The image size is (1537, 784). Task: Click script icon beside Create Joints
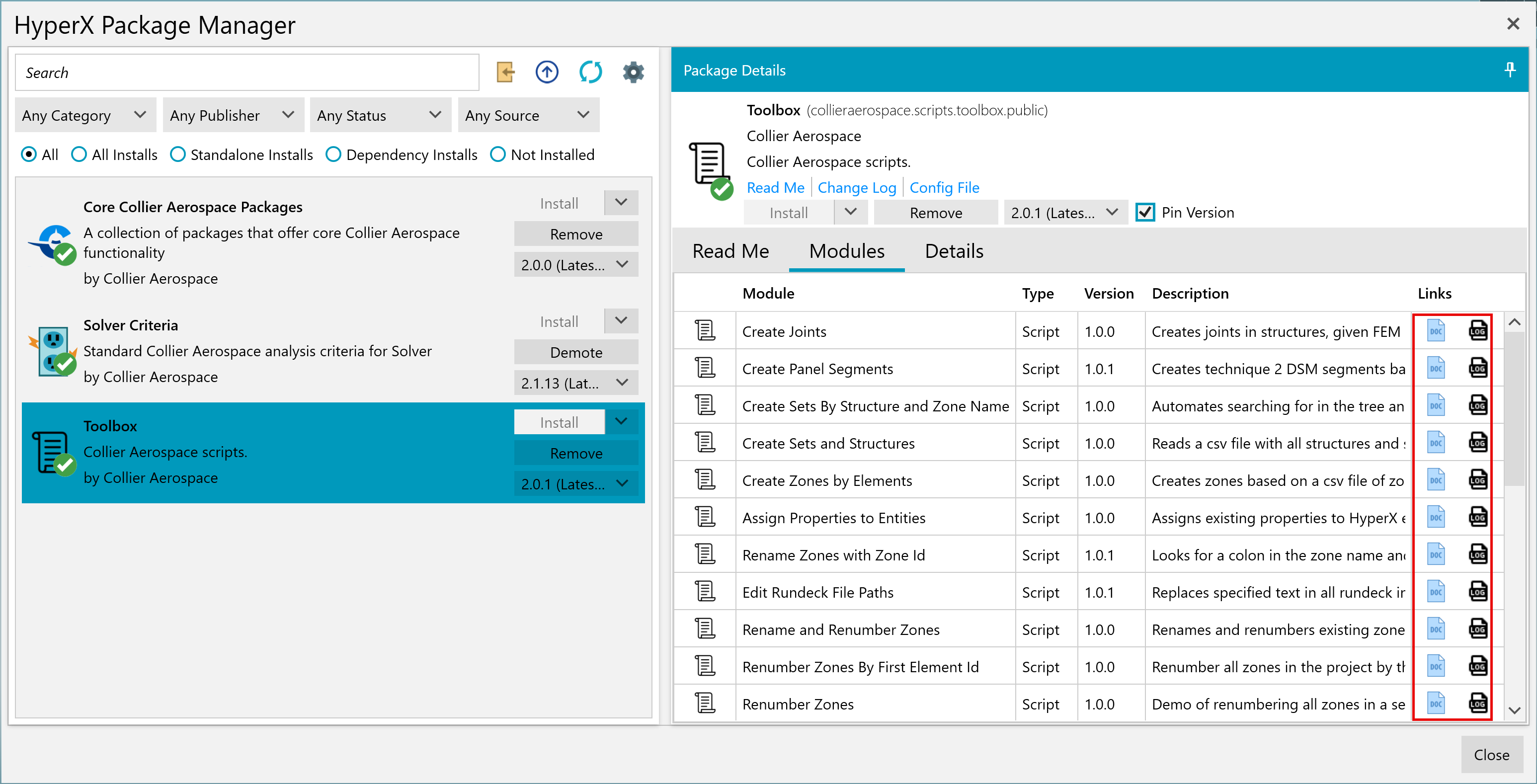tap(705, 331)
